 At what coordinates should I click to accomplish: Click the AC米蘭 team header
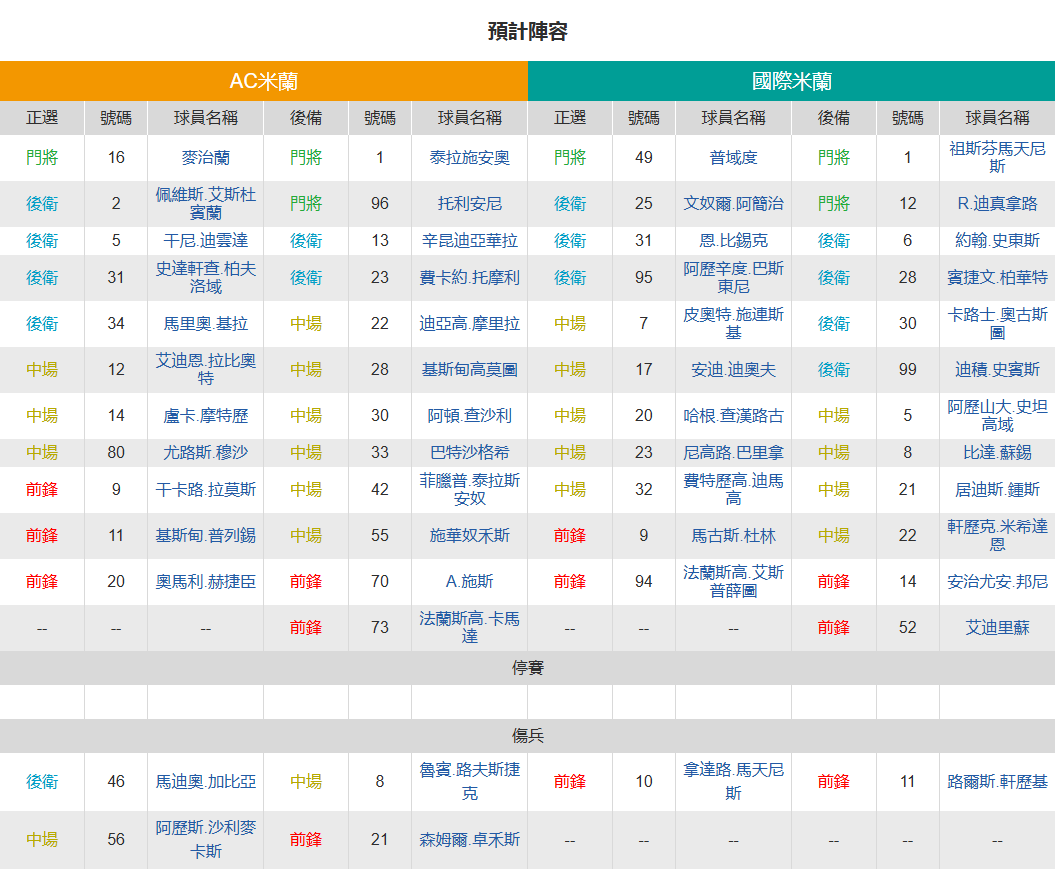[x=264, y=81]
